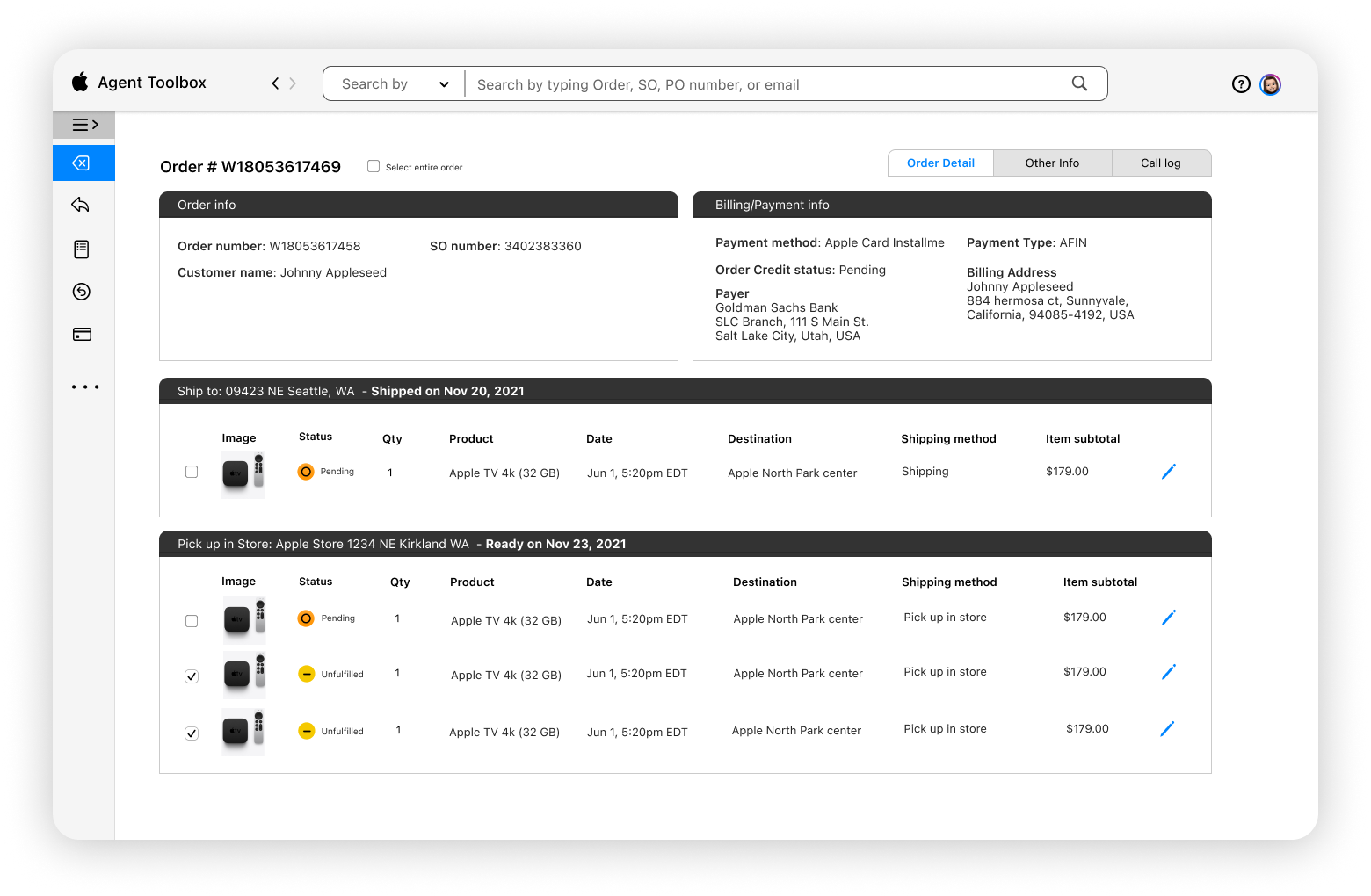
Task: Navigate back using the left chevron
Action: click(x=273, y=83)
